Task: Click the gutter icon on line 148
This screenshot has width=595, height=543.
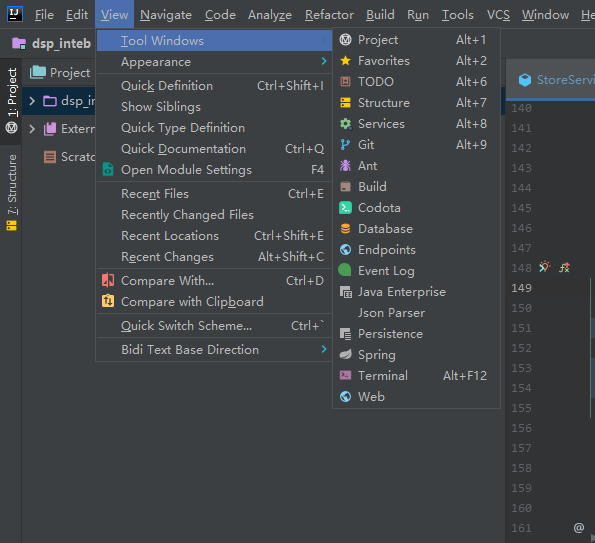Action: [545, 267]
